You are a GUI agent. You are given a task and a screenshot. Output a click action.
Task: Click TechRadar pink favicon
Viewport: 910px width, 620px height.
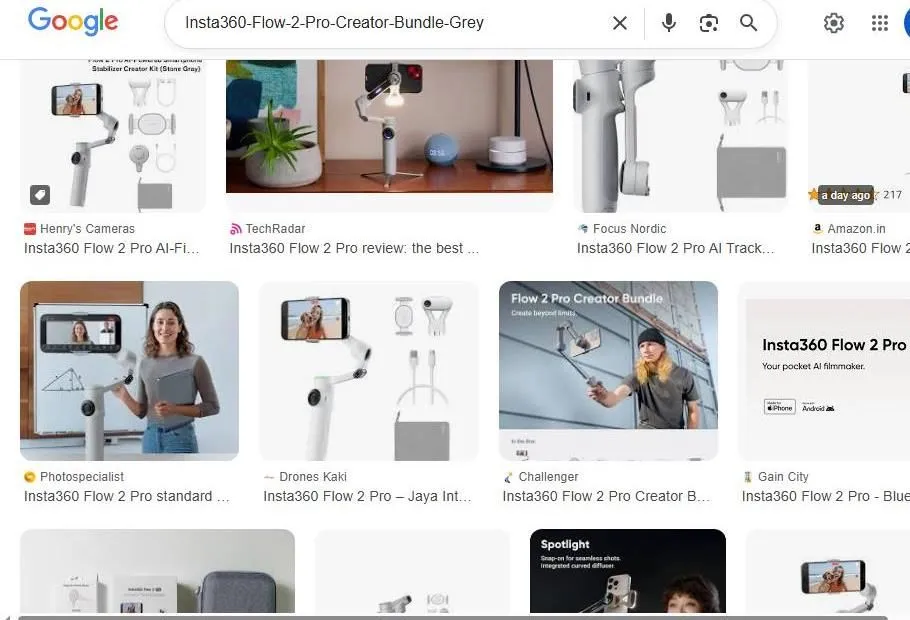pos(236,229)
